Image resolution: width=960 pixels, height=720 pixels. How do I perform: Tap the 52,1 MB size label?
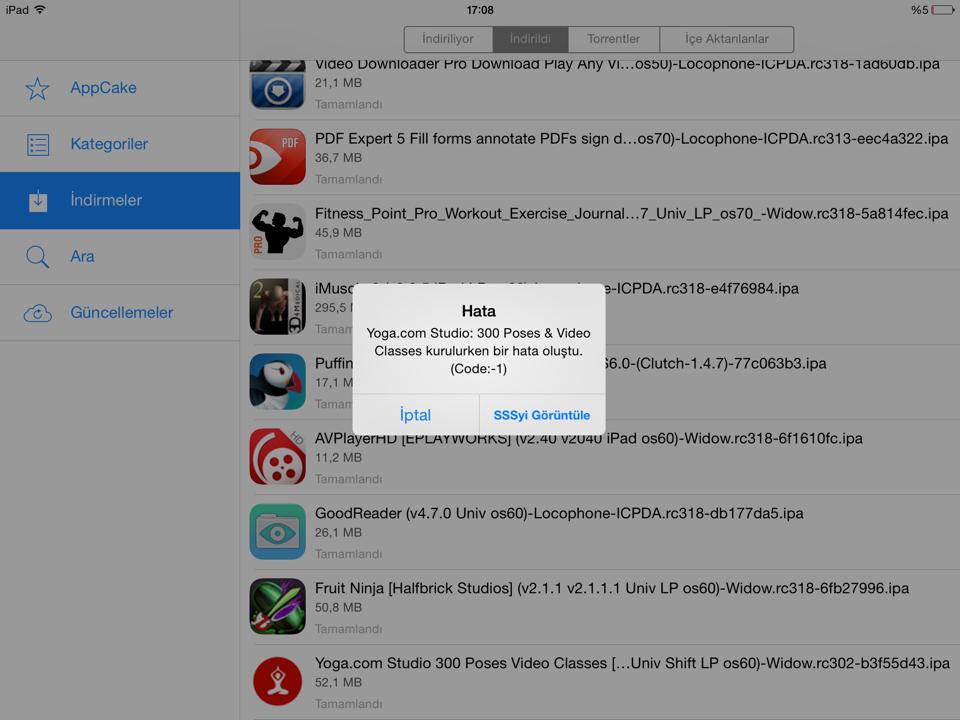(x=339, y=682)
